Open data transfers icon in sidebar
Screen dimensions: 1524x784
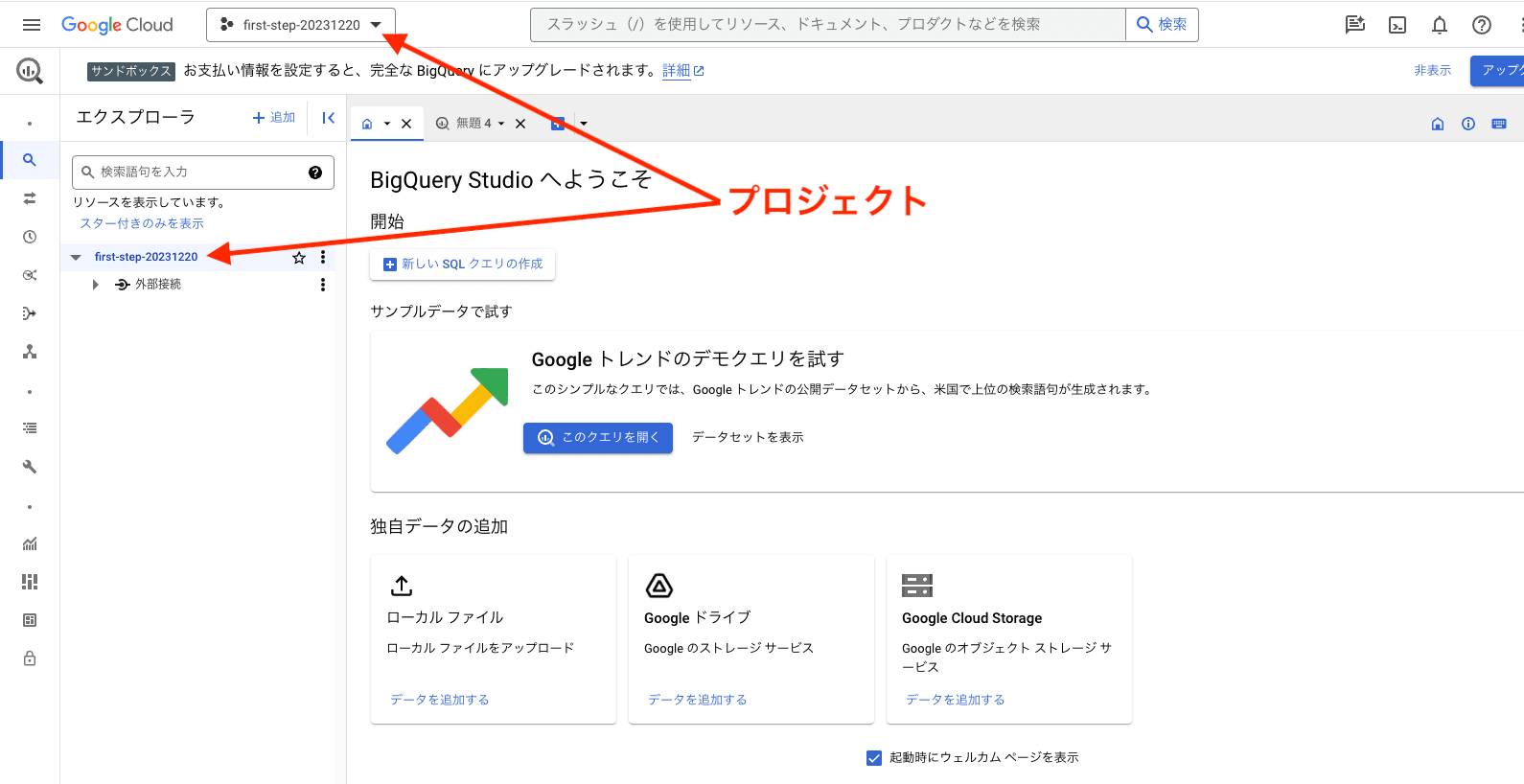30,198
